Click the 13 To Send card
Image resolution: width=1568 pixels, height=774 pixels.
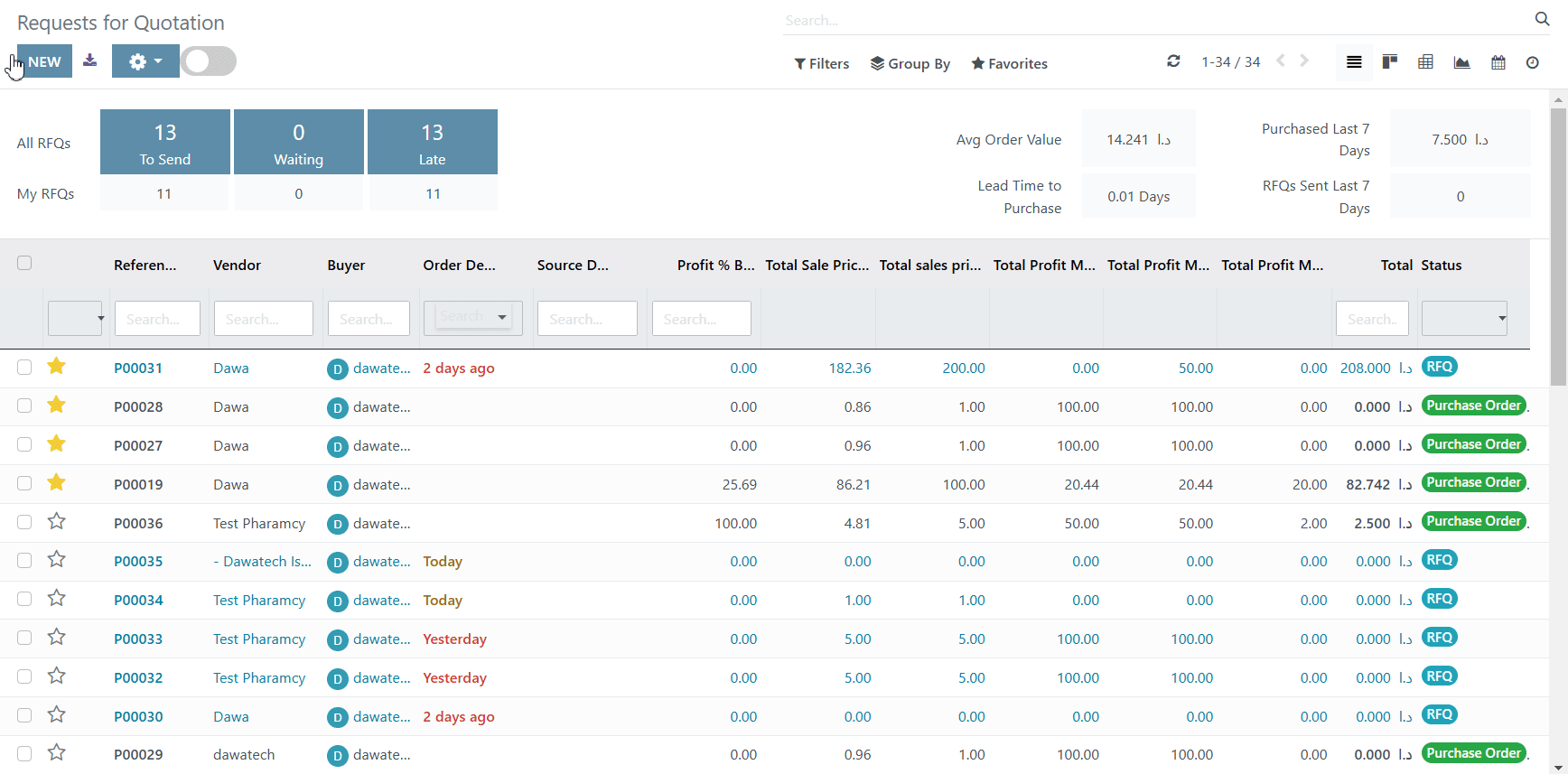pyautogui.click(x=165, y=142)
